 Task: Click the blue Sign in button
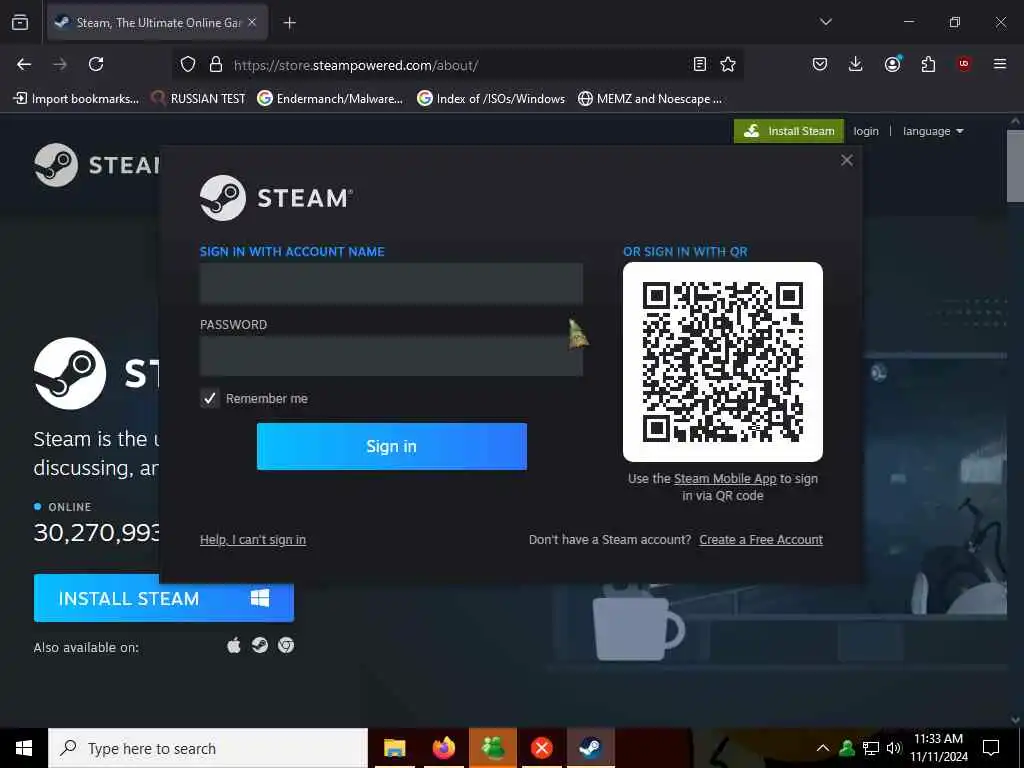click(x=391, y=446)
